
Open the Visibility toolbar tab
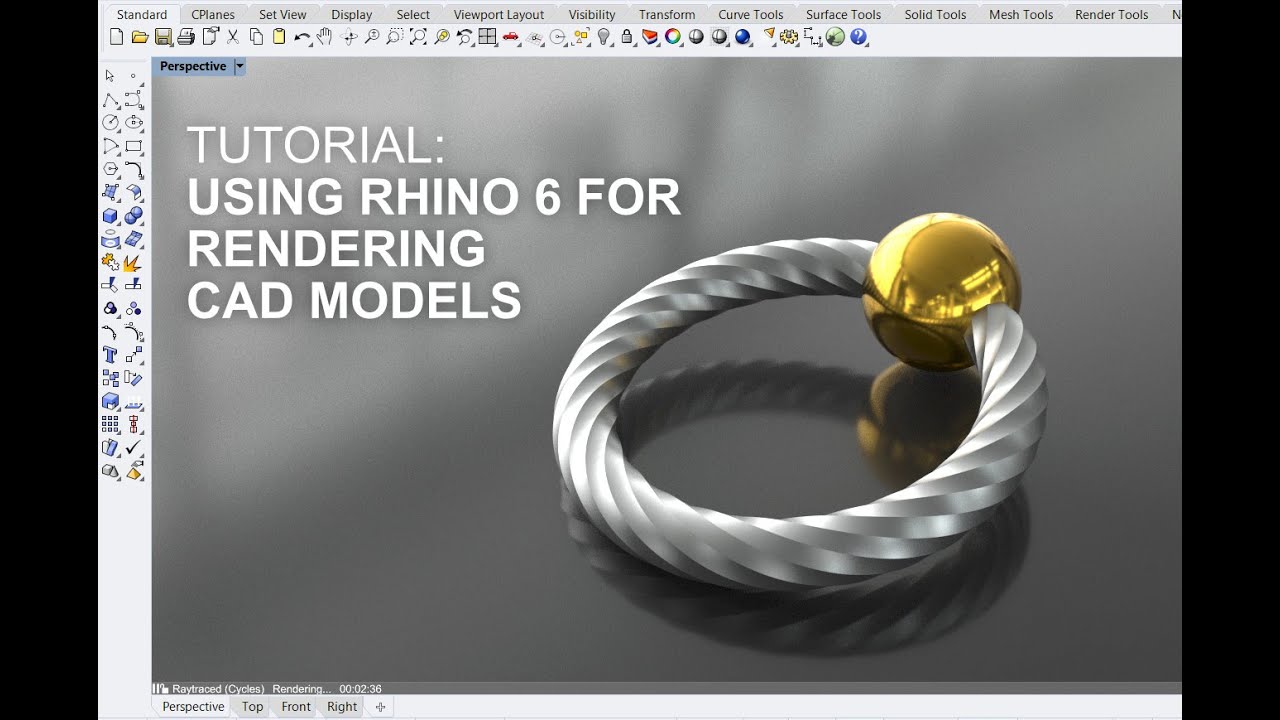pyautogui.click(x=592, y=15)
